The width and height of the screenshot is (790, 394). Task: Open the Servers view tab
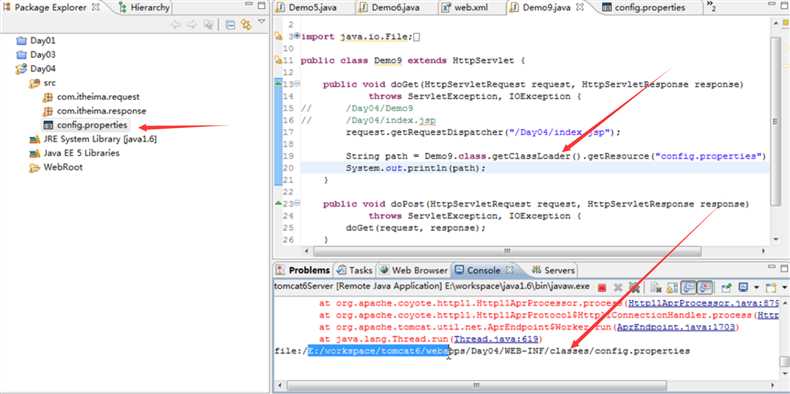(x=554, y=270)
